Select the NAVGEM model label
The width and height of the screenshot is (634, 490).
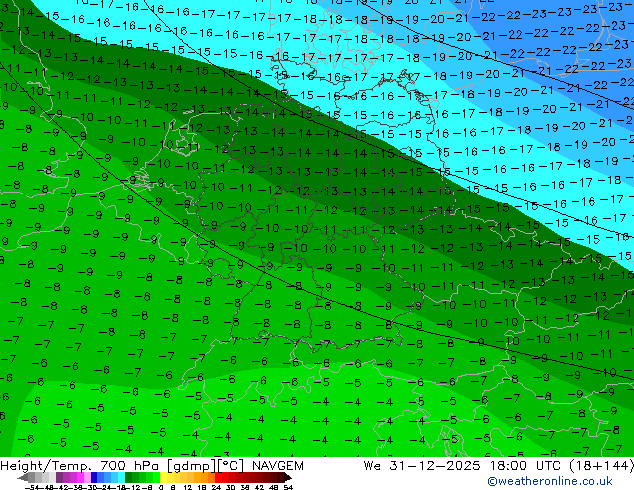pos(278,466)
